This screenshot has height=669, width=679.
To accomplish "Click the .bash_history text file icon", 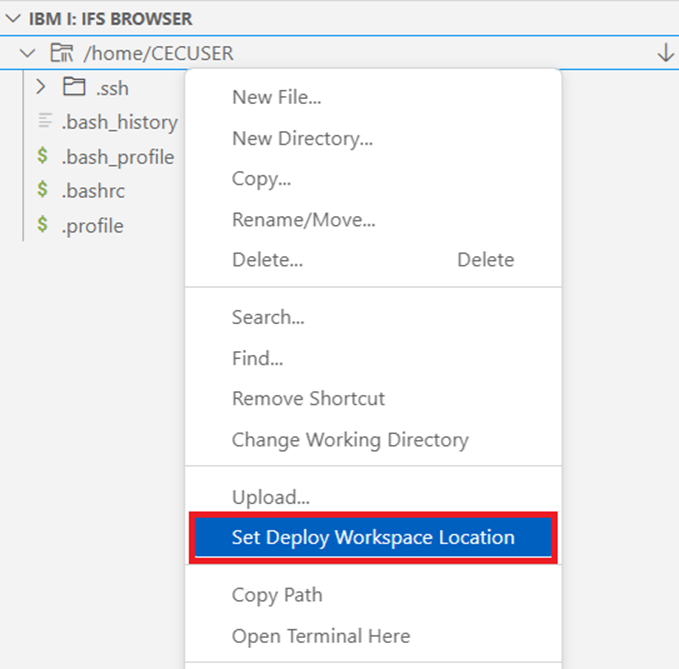I will click(43, 123).
